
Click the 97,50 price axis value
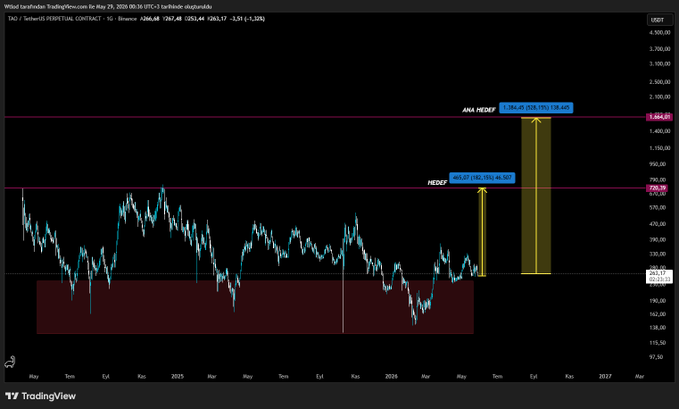tap(656, 357)
